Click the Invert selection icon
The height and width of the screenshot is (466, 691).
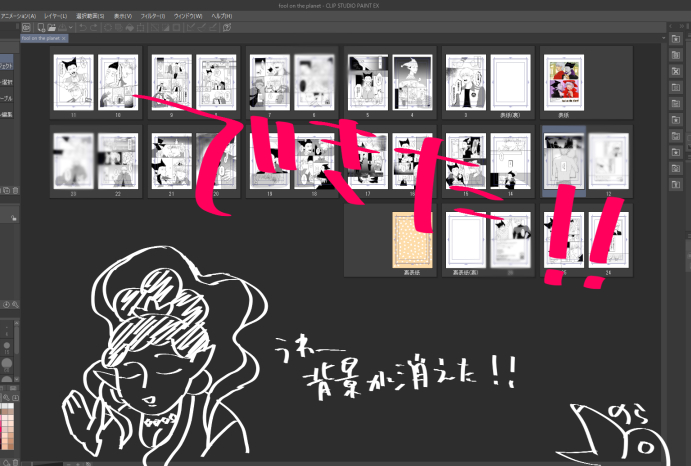click(x=165, y=27)
